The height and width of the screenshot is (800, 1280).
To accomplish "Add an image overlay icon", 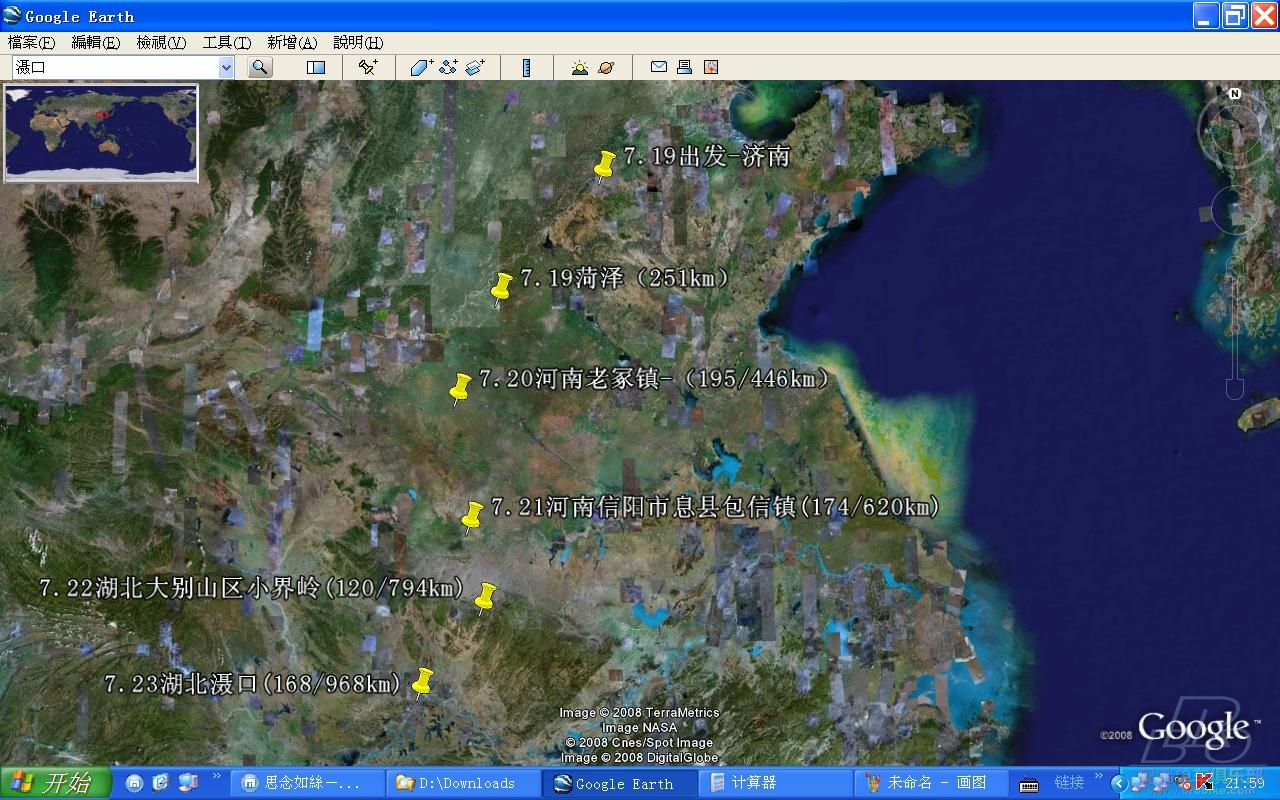I will (475, 67).
